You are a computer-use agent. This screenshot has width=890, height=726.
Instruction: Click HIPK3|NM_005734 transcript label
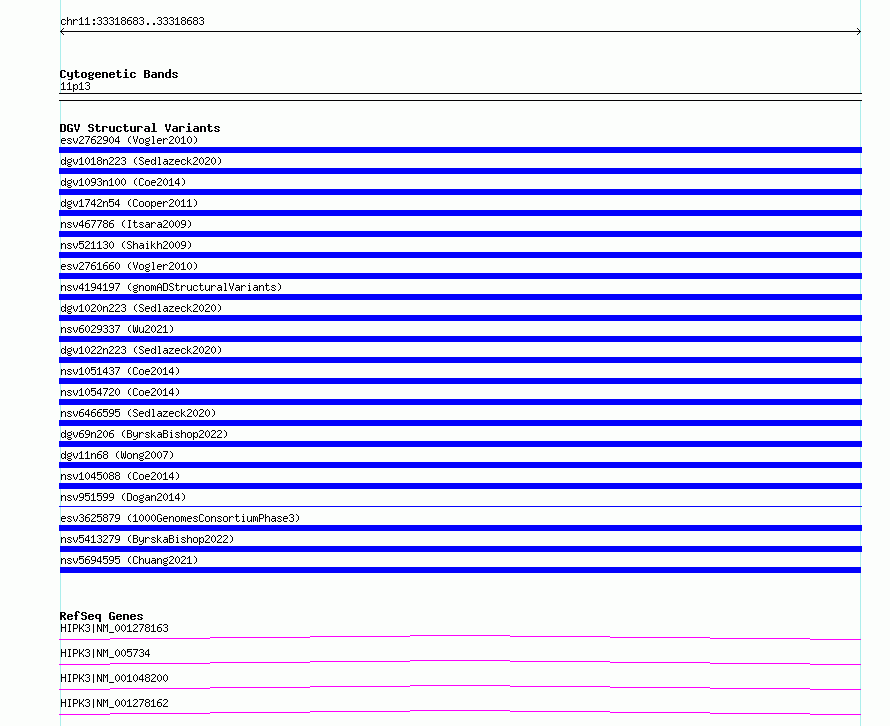[105, 653]
